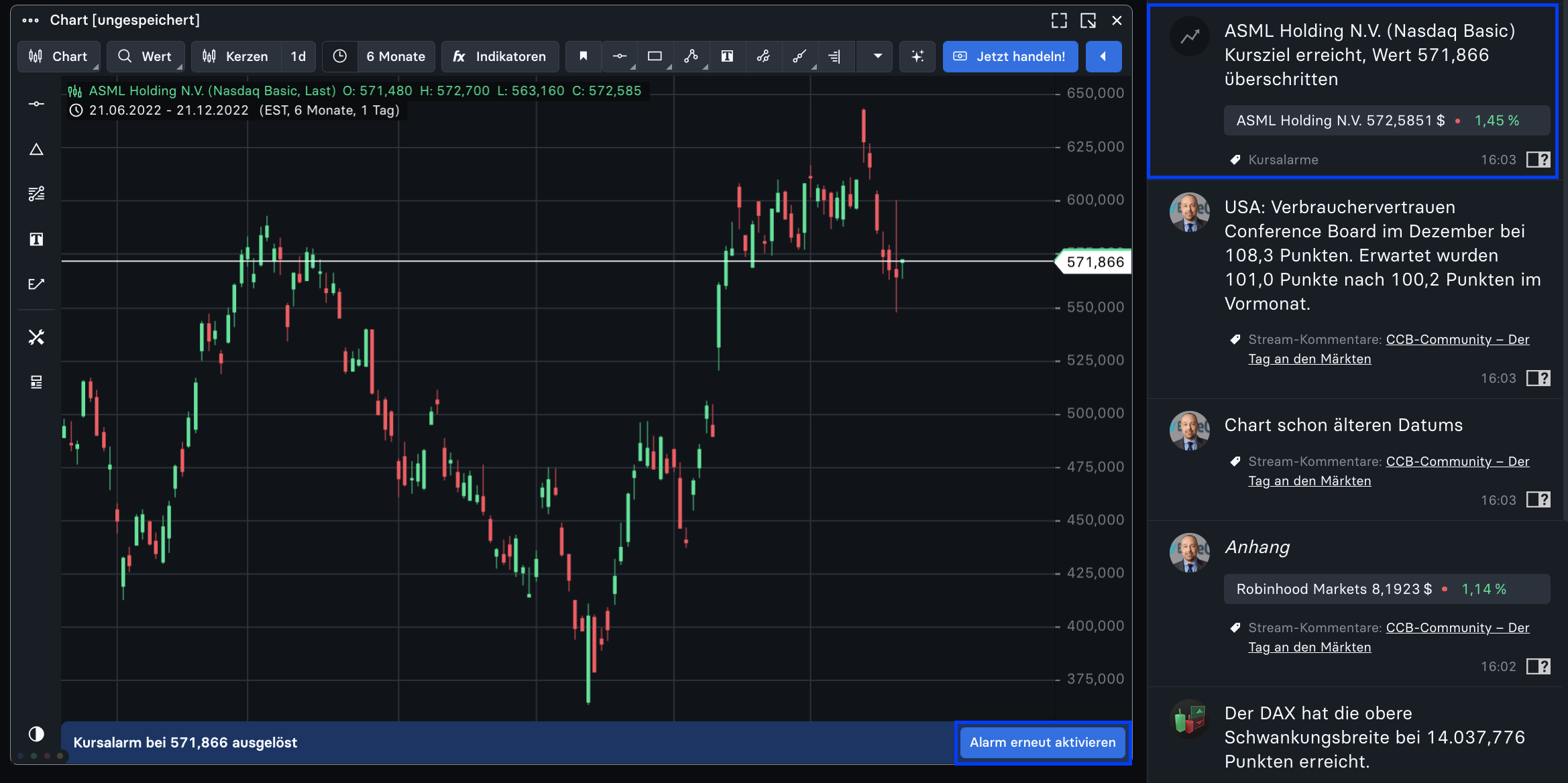Select the horizontal line tool in top toolbar
This screenshot has width=1568, height=783.
click(620, 56)
